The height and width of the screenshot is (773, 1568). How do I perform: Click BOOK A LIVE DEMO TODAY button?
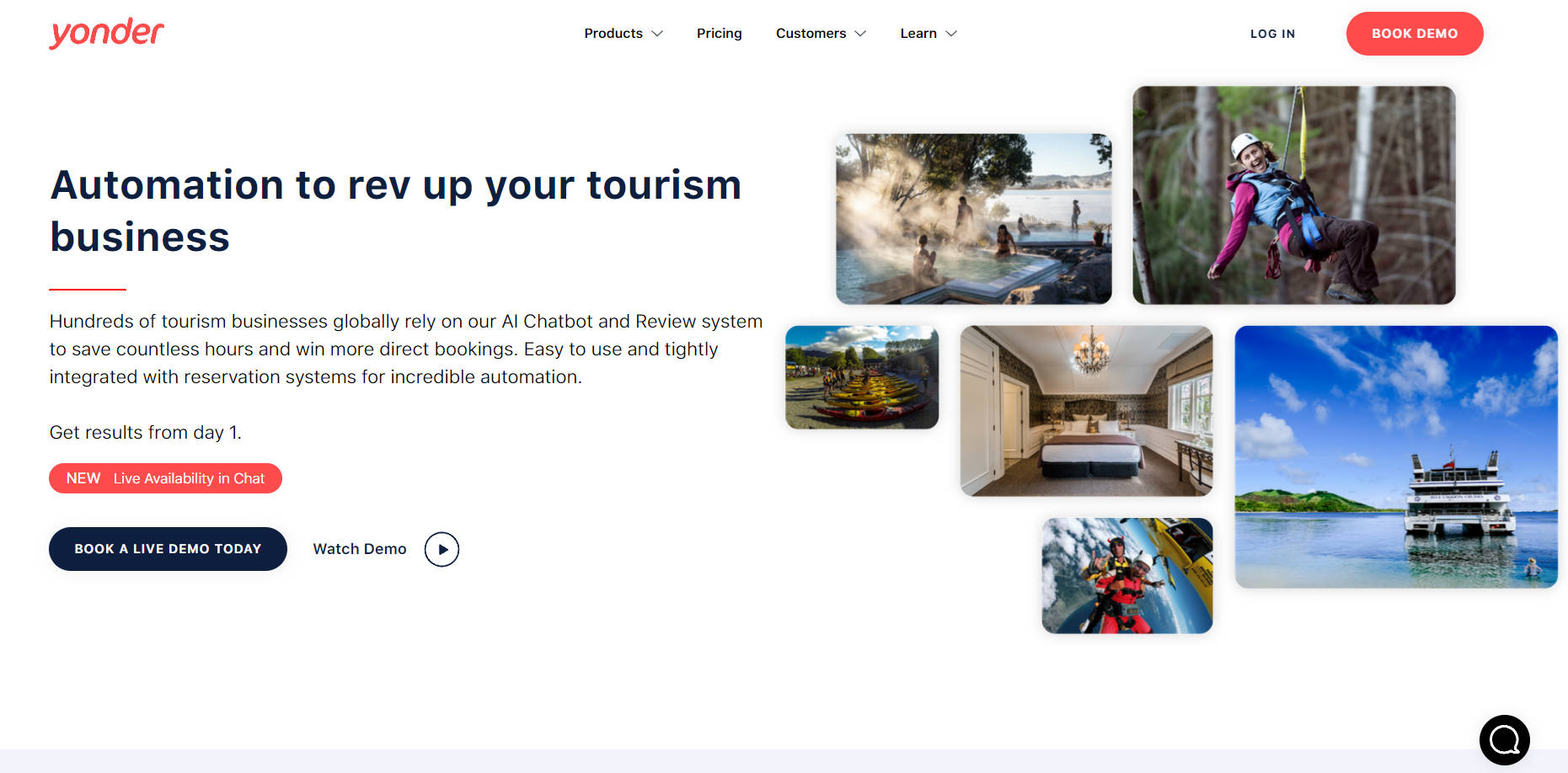(168, 549)
